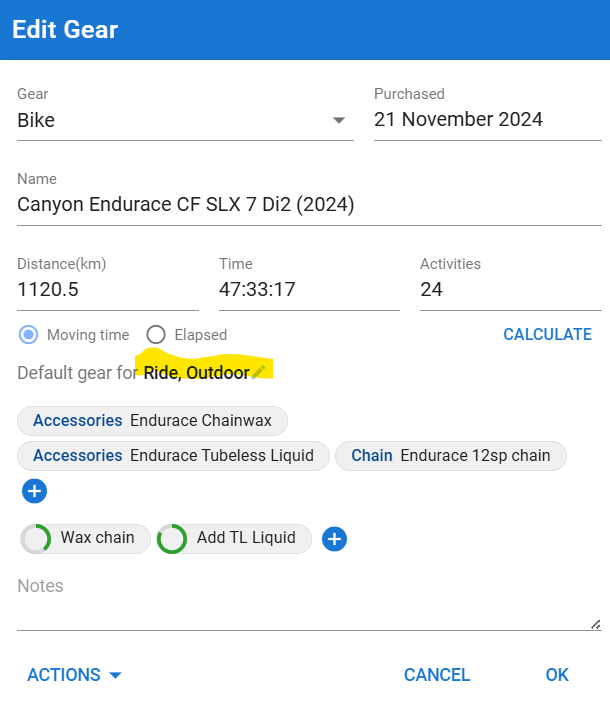Open the Endurace Chainwax accessory chip
610x705 pixels.
(152, 421)
